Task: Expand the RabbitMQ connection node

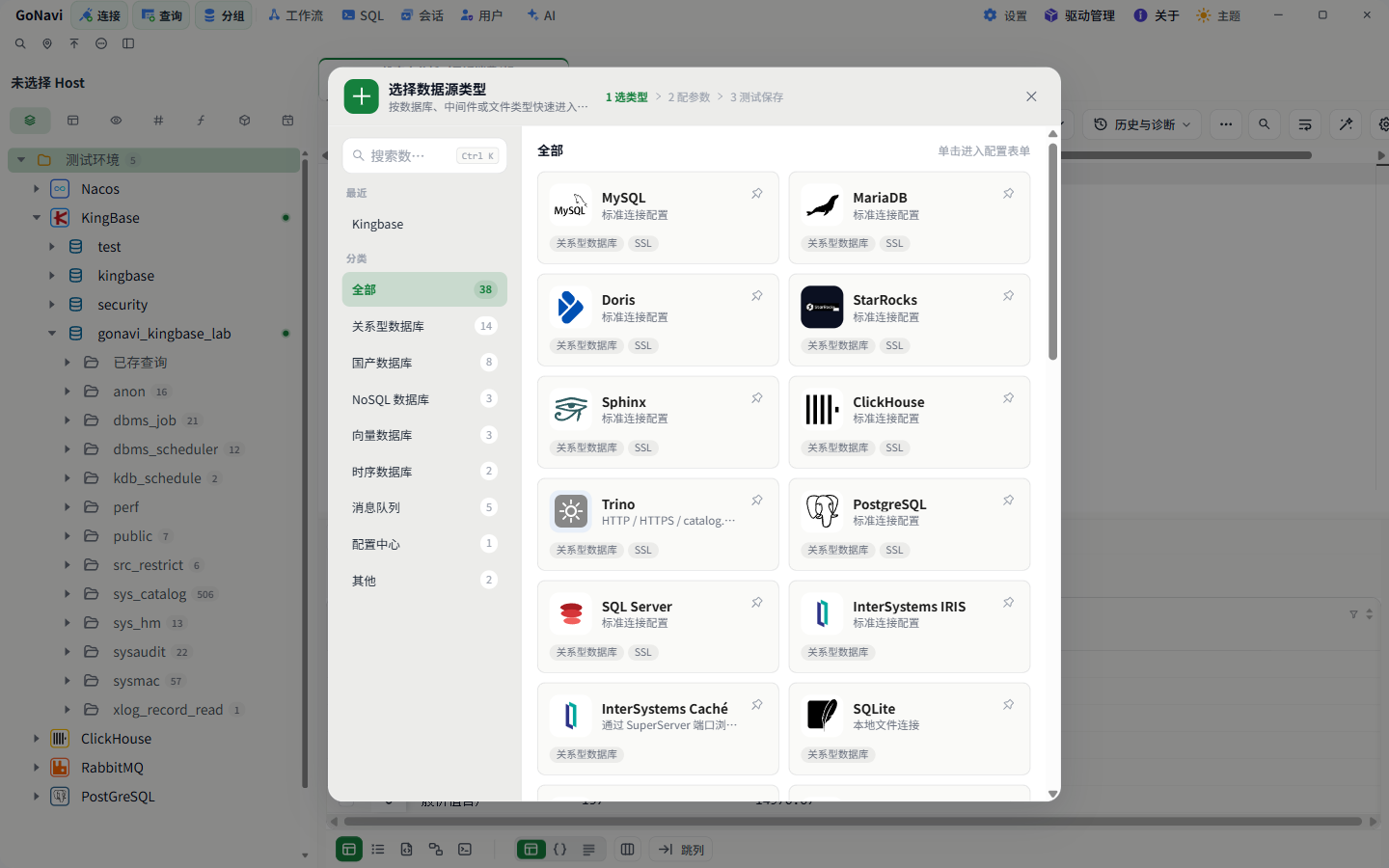Action: pos(36,768)
